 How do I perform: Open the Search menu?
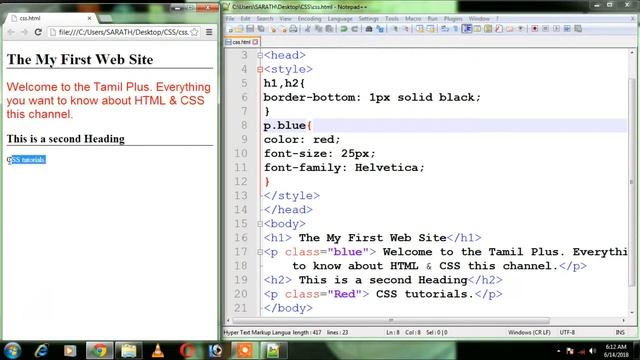(x=264, y=19)
